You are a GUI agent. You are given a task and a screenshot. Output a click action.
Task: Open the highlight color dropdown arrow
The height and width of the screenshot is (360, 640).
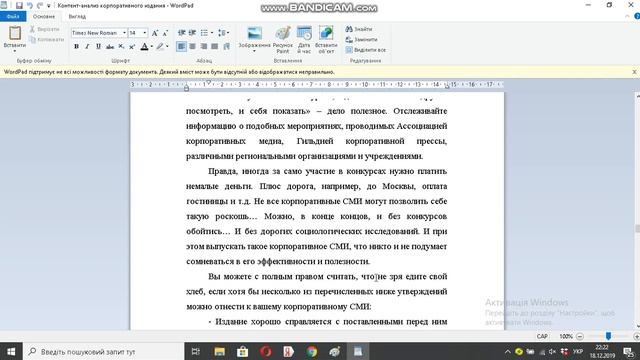tap(167, 47)
